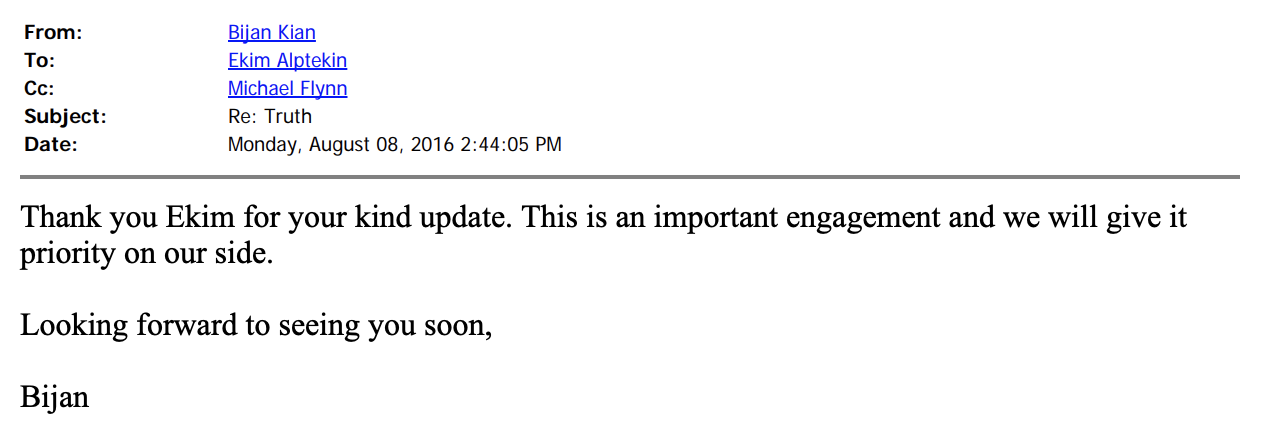Screen dimensions: 1288x430
Task: Click the From: header label
Action: coord(53,33)
